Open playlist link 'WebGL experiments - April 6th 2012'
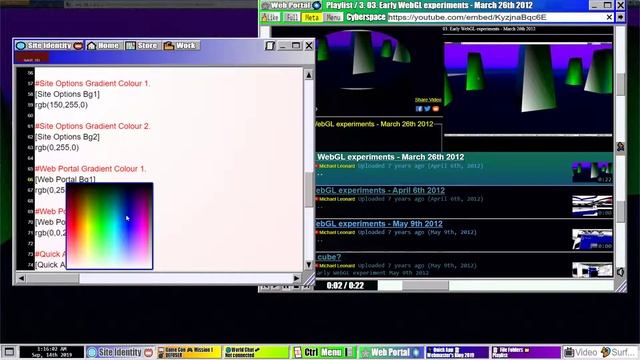This screenshot has height=360, width=640. 380,190
